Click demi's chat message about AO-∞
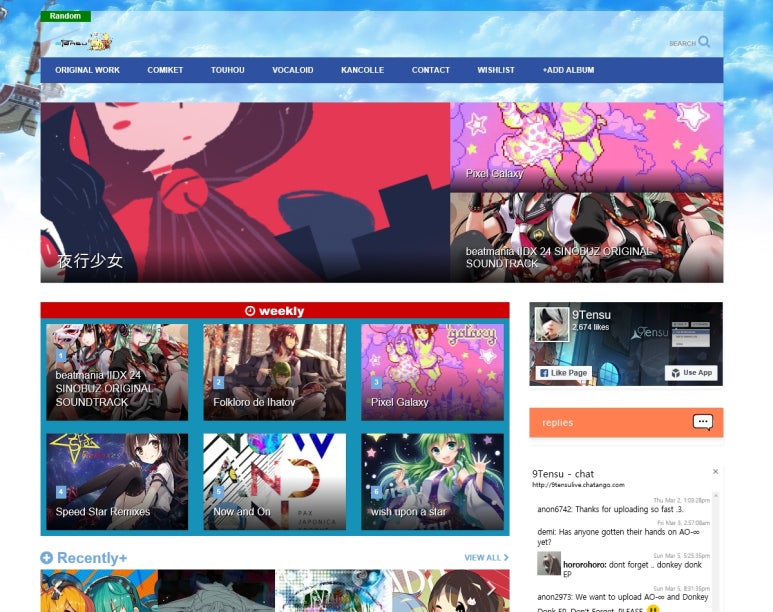 (x=618, y=537)
